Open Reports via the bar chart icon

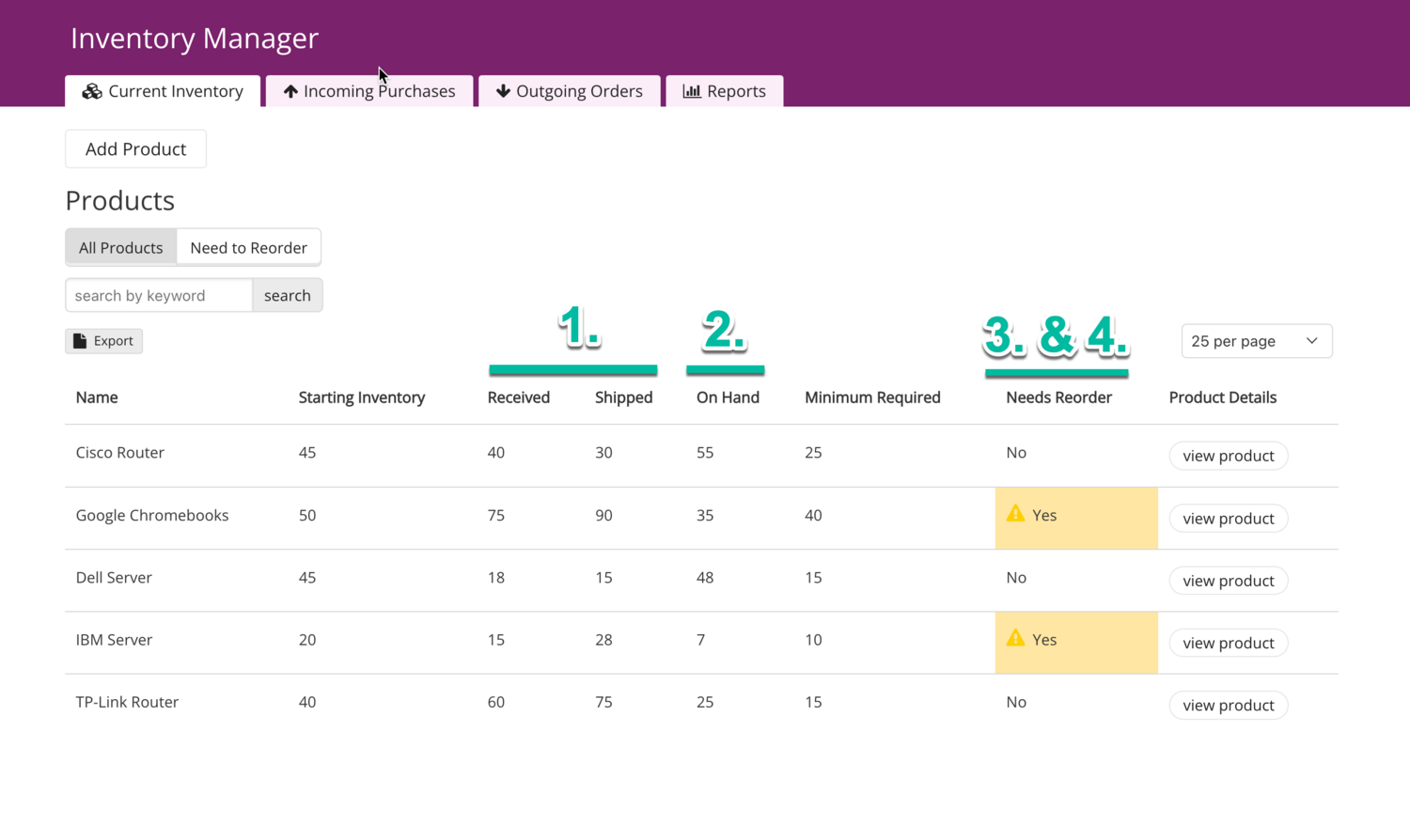(x=693, y=90)
